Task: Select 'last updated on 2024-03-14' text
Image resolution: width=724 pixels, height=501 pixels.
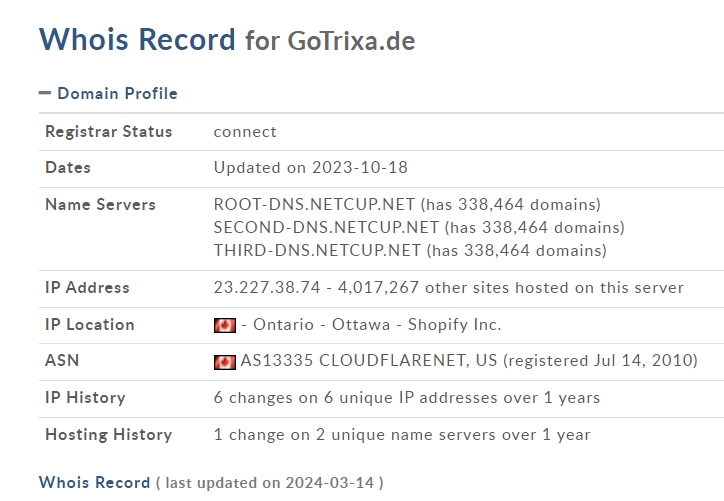Action: pos(270,483)
